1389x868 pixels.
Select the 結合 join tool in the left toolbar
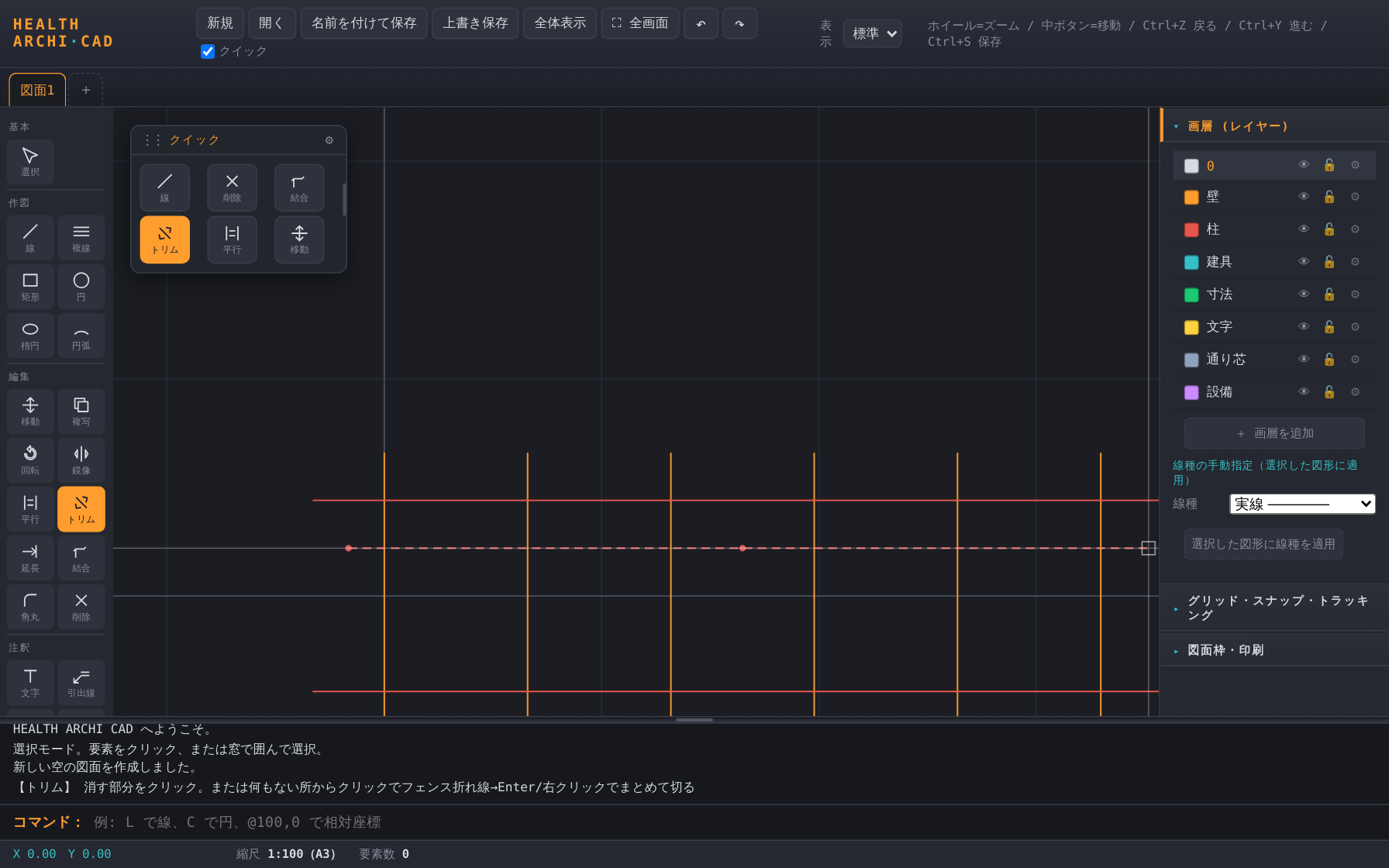click(x=81, y=557)
